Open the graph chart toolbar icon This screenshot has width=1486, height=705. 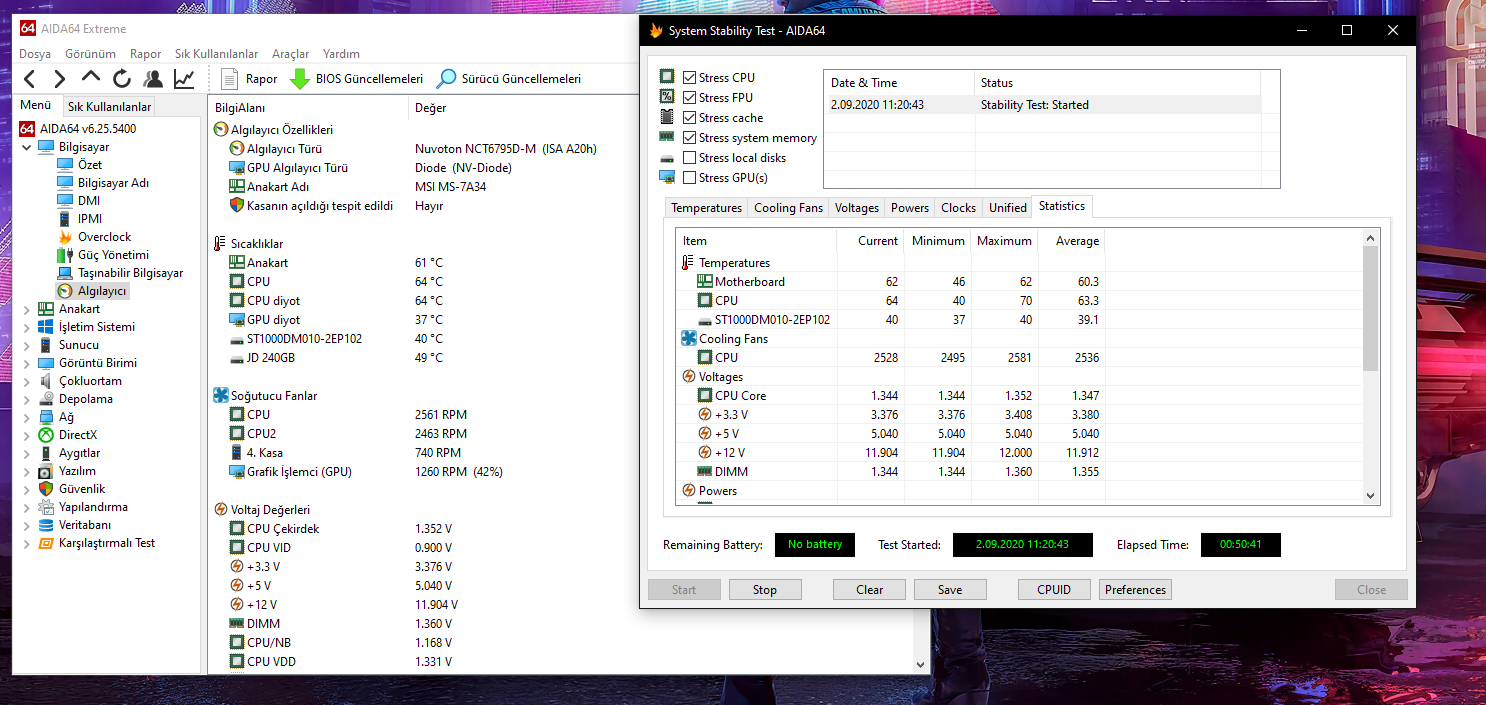[184, 79]
